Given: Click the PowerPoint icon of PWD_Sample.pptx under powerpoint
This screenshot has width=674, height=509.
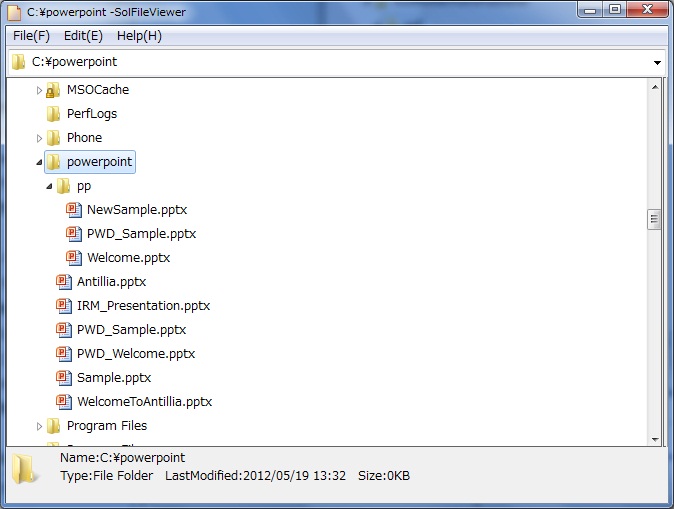Looking at the screenshot, I should tap(64, 330).
